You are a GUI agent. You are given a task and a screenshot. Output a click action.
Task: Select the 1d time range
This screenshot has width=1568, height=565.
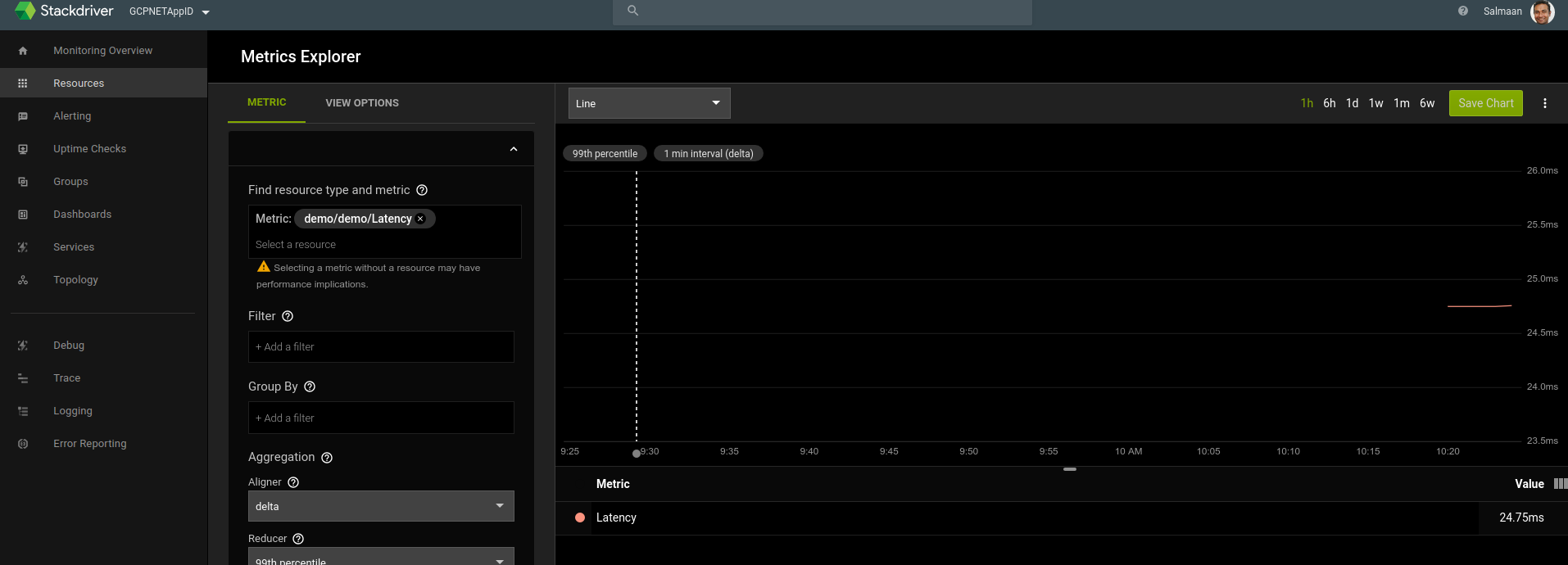(x=1353, y=103)
